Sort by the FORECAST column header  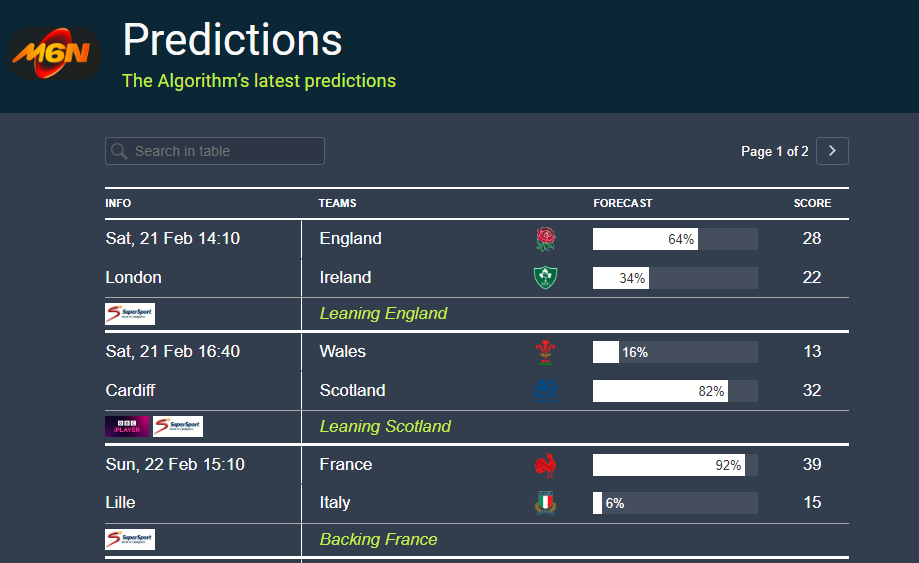click(x=622, y=203)
